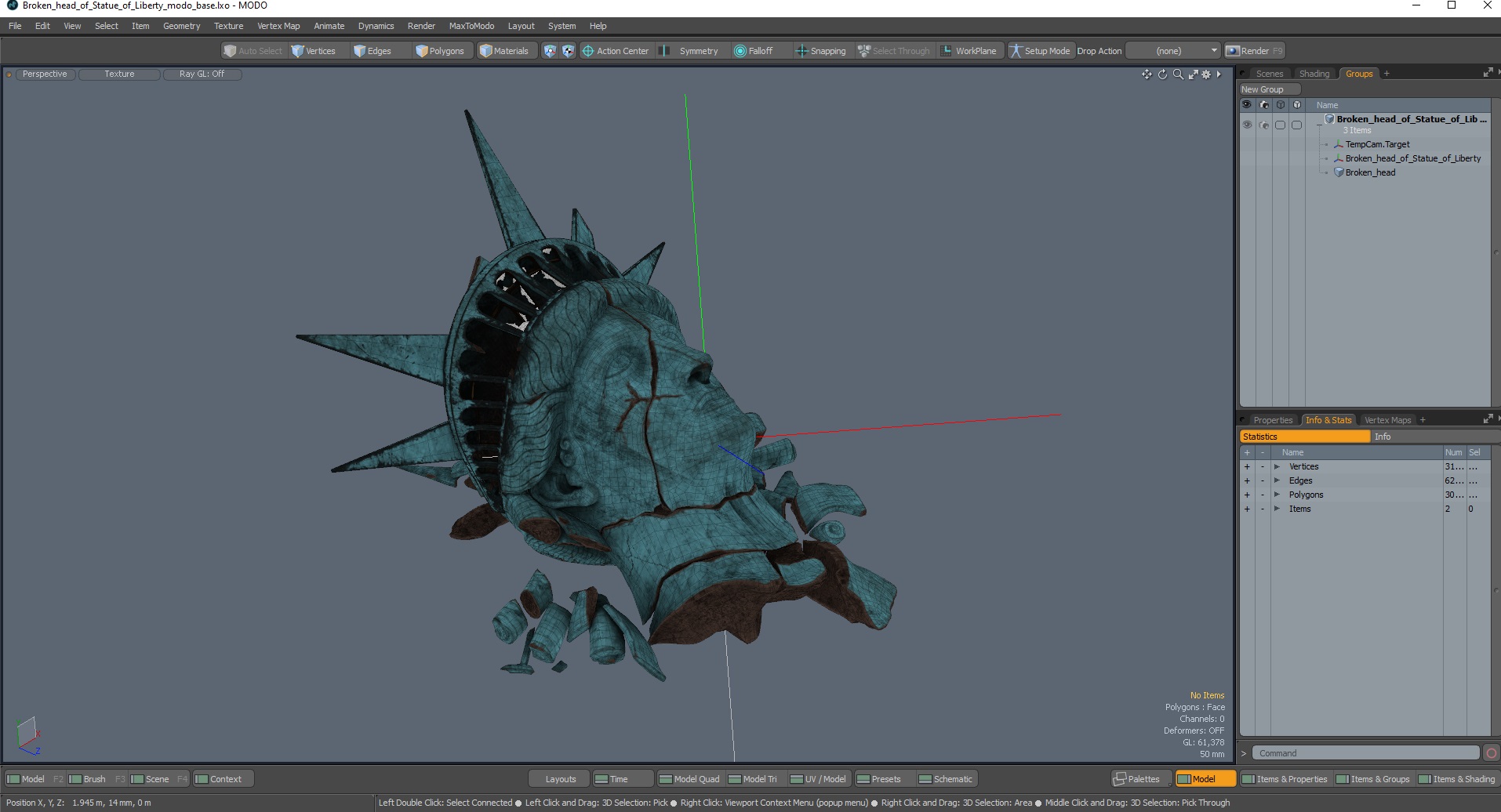This screenshot has height=812, width=1501.
Task: Open the Action Center crosshair icon
Action: (587, 51)
